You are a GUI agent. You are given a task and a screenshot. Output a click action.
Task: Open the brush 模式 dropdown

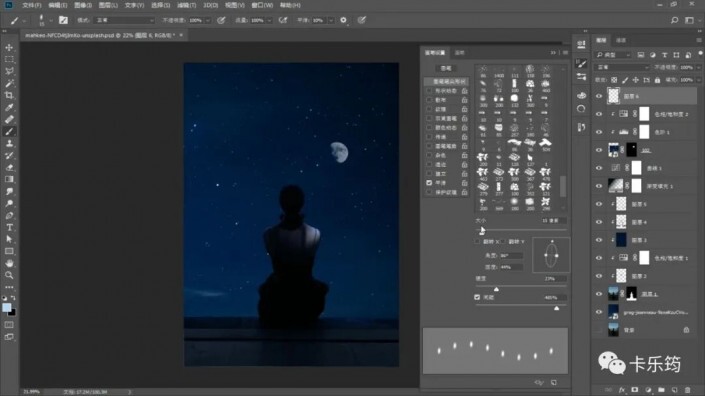coord(124,20)
